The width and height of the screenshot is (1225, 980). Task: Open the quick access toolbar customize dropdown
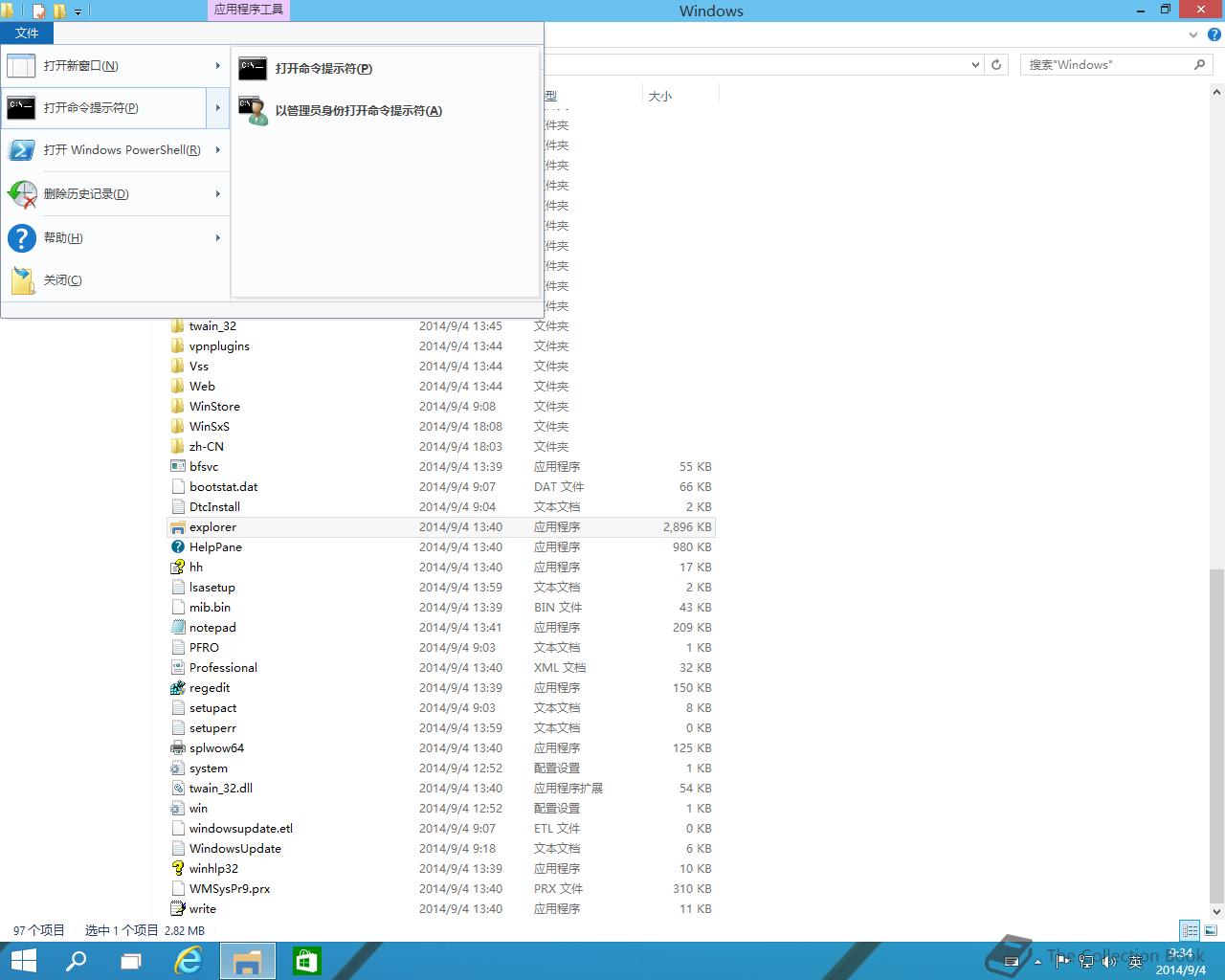[x=78, y=11]
